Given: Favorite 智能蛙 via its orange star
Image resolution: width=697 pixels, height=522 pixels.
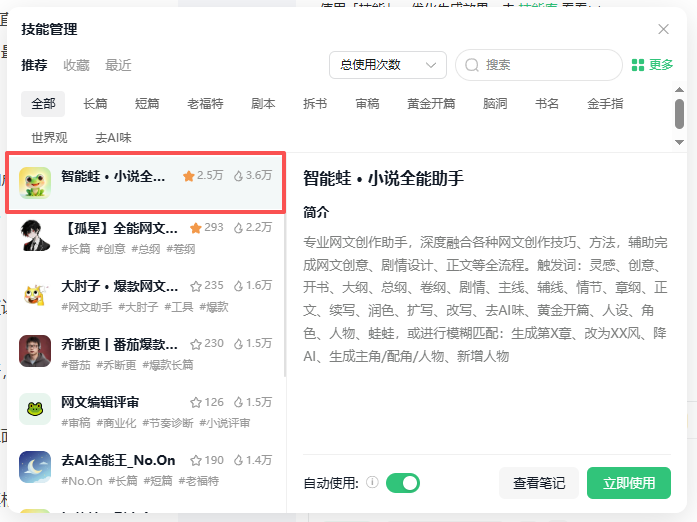Looking at the screenshot, I should [188, 176].
